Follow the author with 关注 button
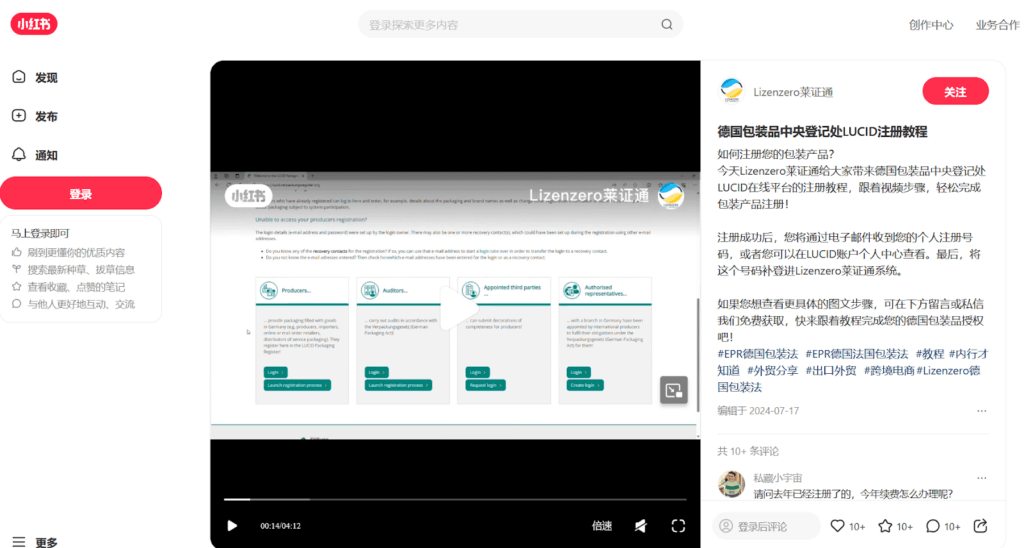Screen dimensions: 1024x548 [955, 92]
